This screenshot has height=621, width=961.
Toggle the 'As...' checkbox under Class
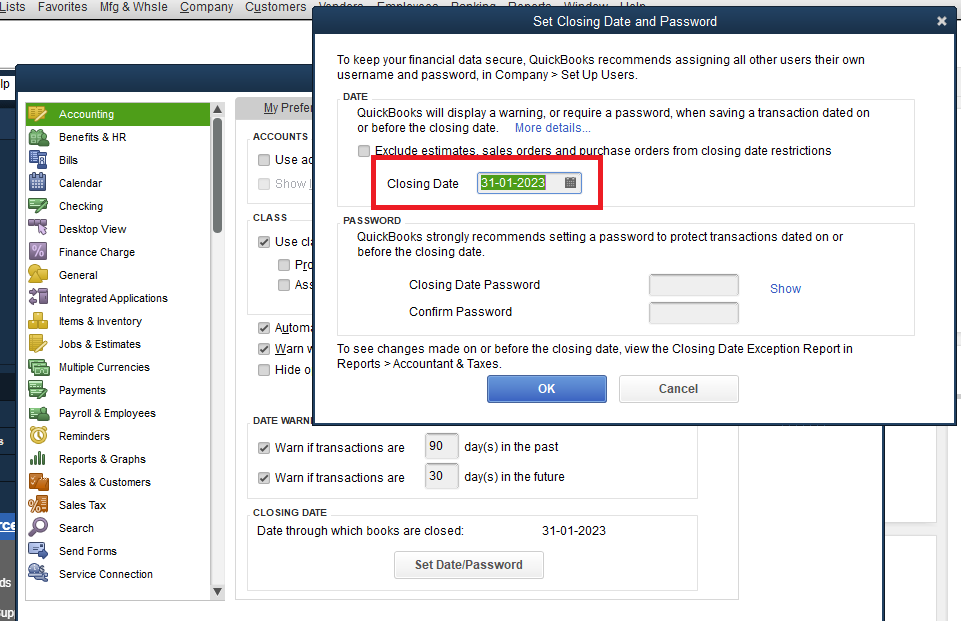coord(284,285)
